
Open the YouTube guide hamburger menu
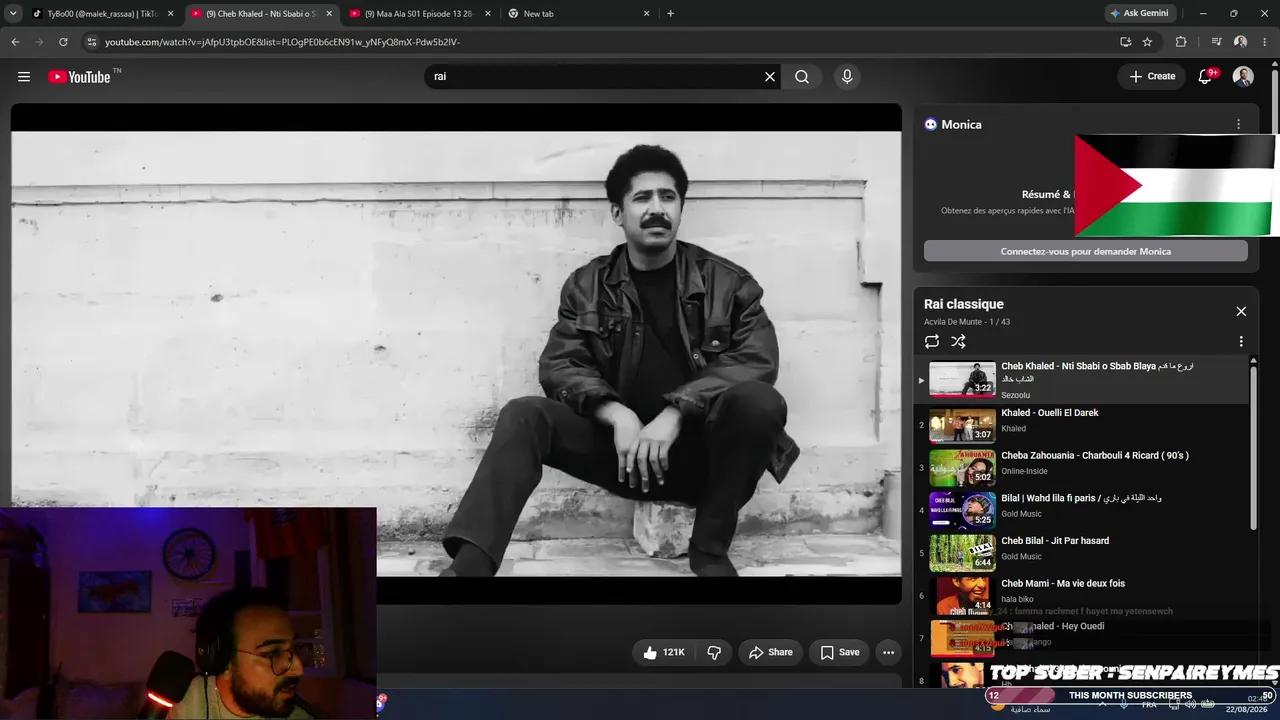[x=24, y=77]
